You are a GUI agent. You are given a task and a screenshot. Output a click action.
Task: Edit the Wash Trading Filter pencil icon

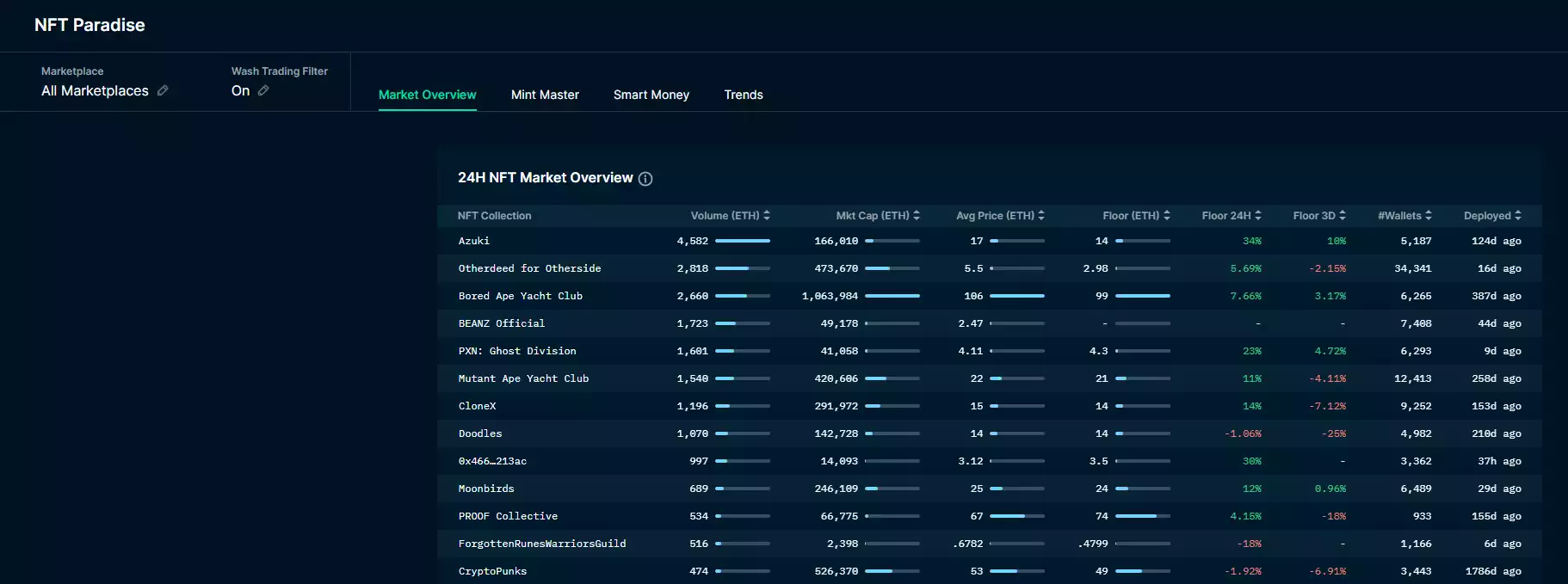click(x=263, y=90)
